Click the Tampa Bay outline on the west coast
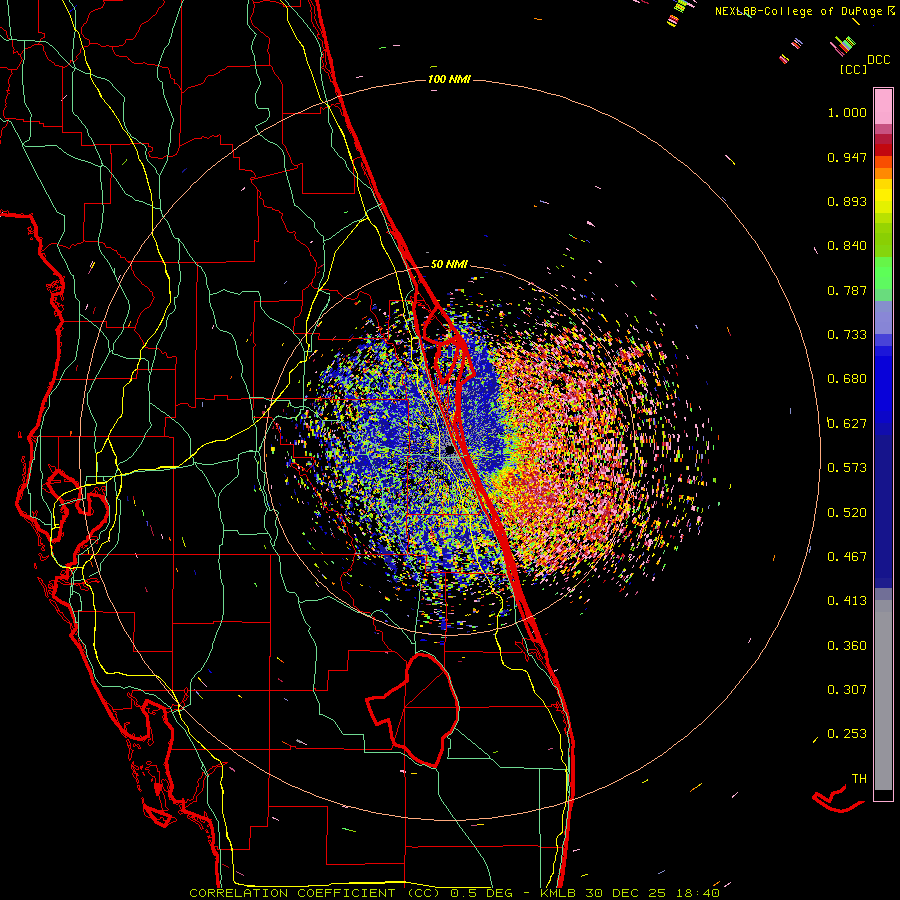Screen dimensions: 900x900 [x=77, y=508]
